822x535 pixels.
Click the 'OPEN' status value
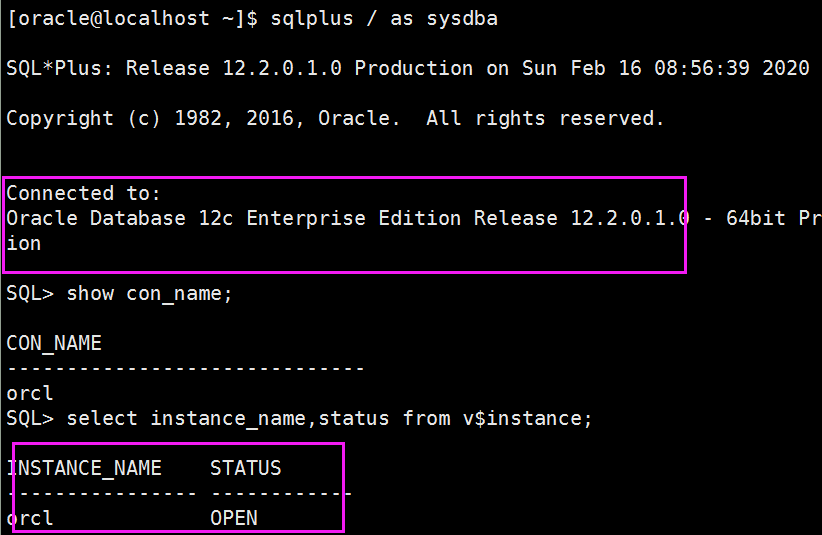click(x=234, y=518)
